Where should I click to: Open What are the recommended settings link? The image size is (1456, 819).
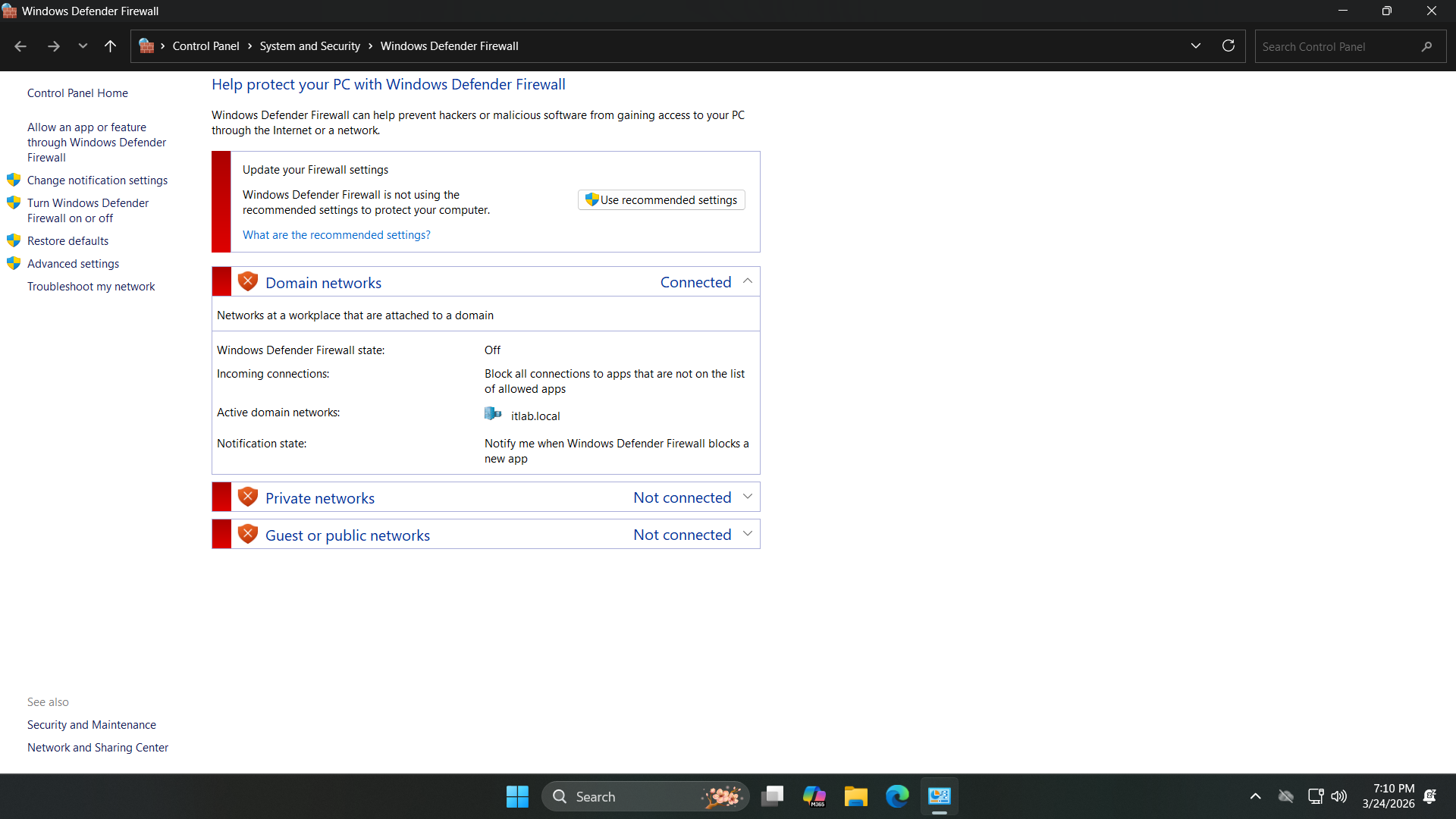[x=336, y=235]
